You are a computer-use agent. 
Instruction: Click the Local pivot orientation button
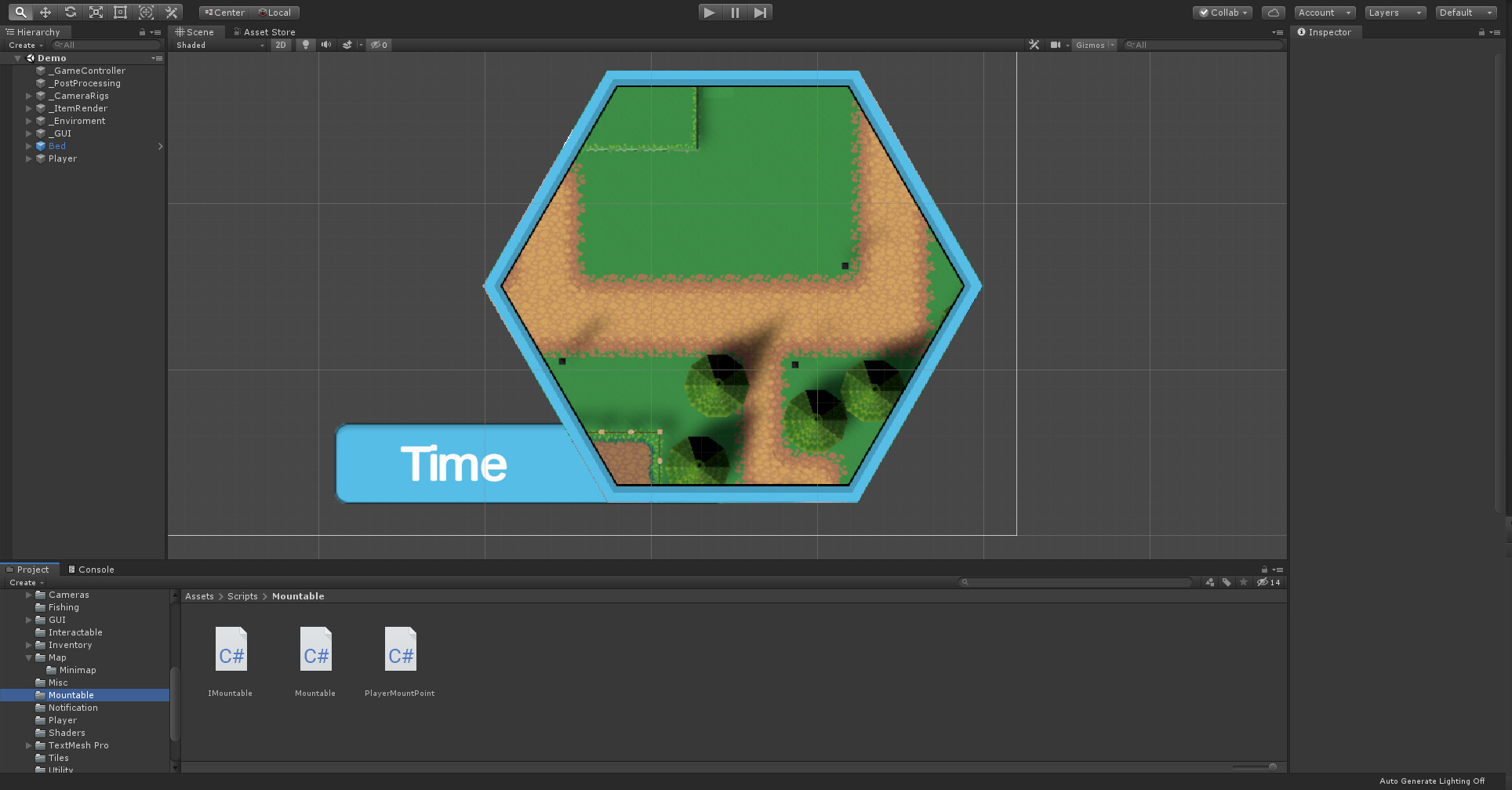point(275,12)
